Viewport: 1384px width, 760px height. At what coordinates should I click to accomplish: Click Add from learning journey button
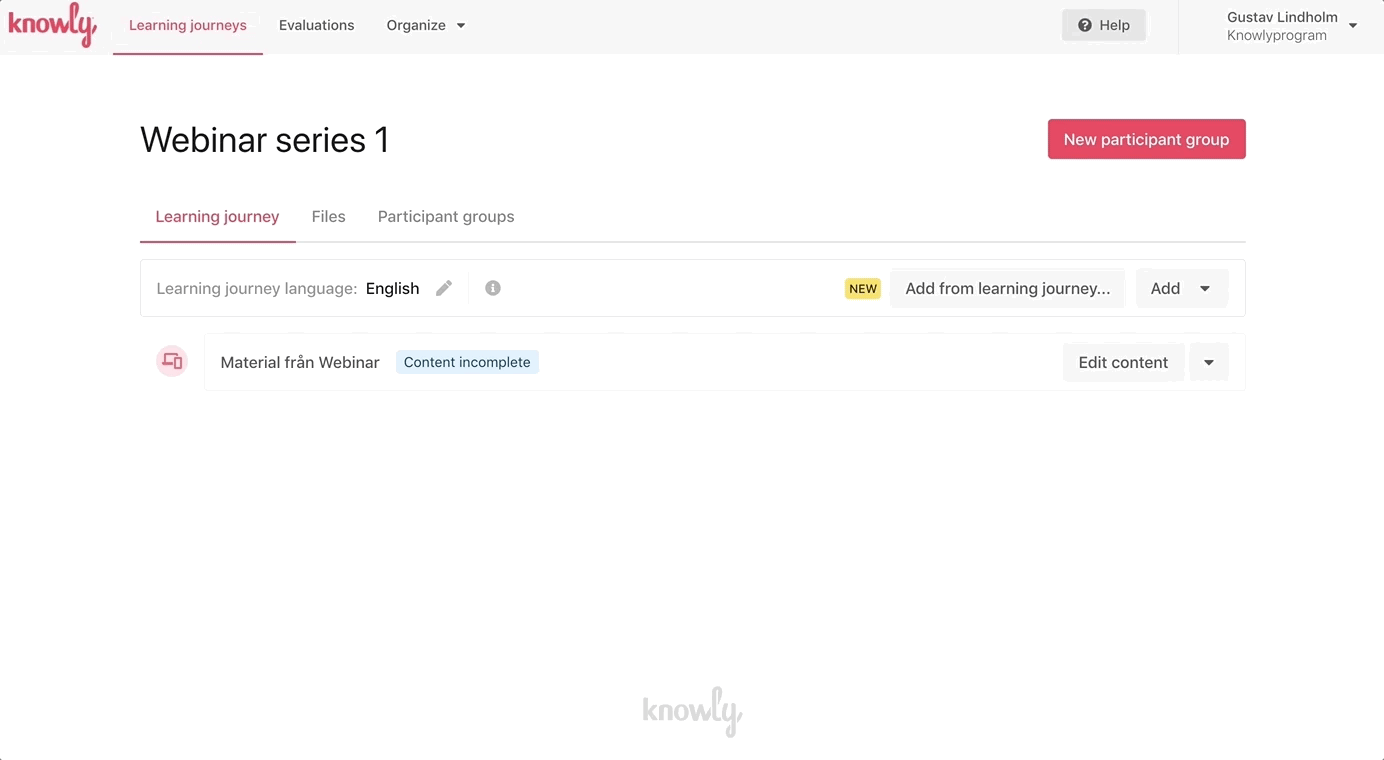(1008, 288)
